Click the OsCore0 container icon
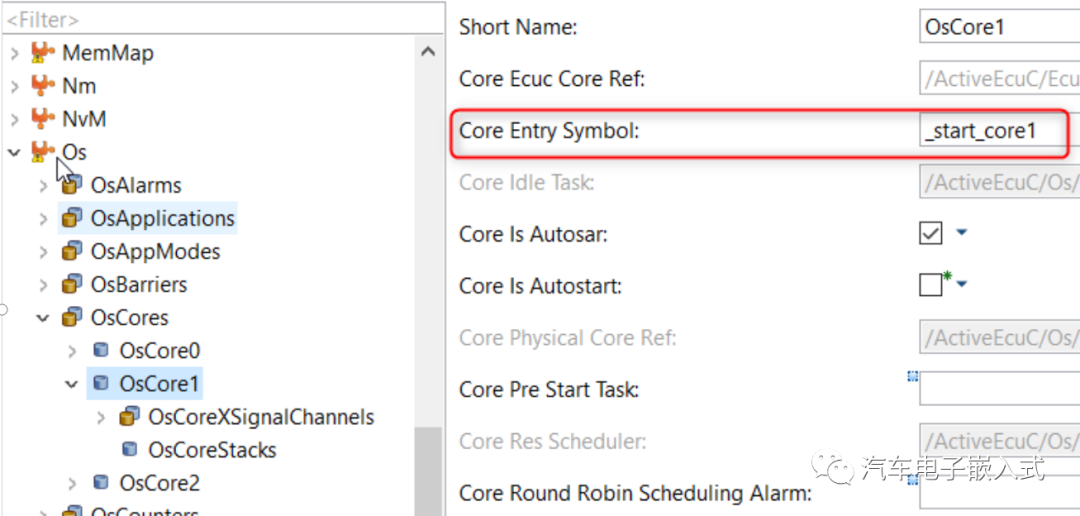The width and height of the screenshot is (1080, 516). pos(101,350)
